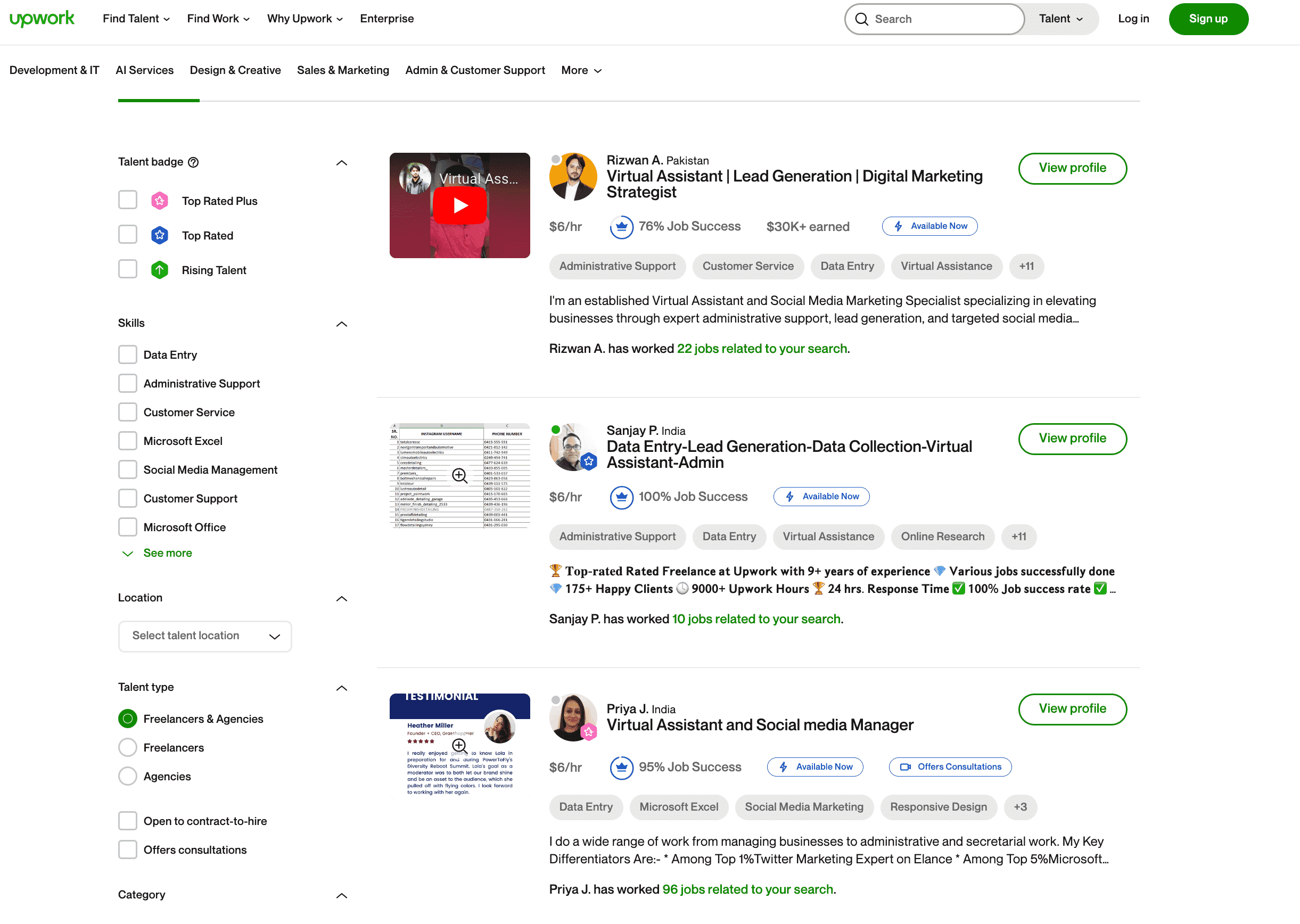Click the Upwork logo
The image size is (1300, 924).
click(42, 19)
